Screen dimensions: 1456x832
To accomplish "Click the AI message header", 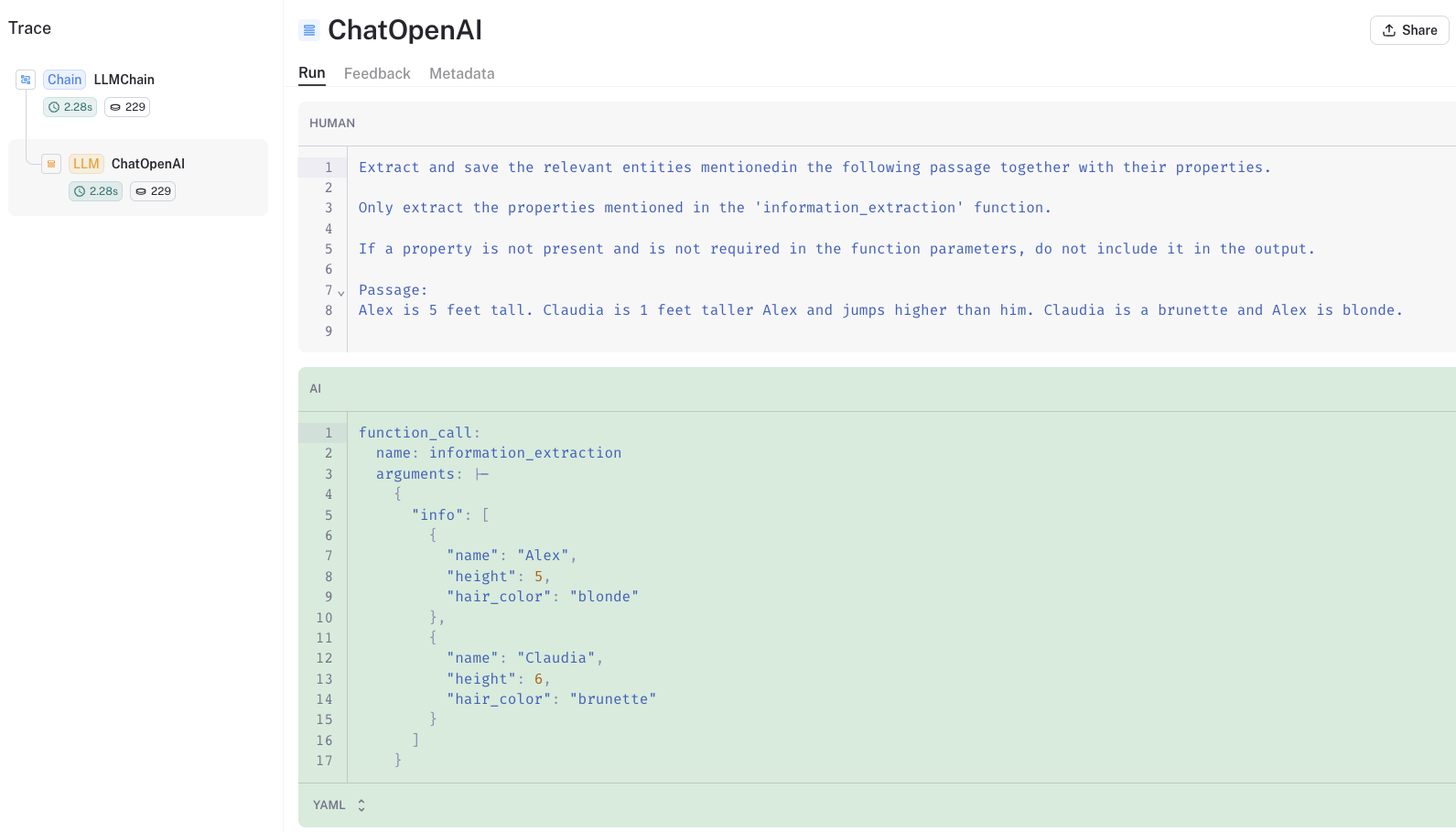I will (315, 389).
